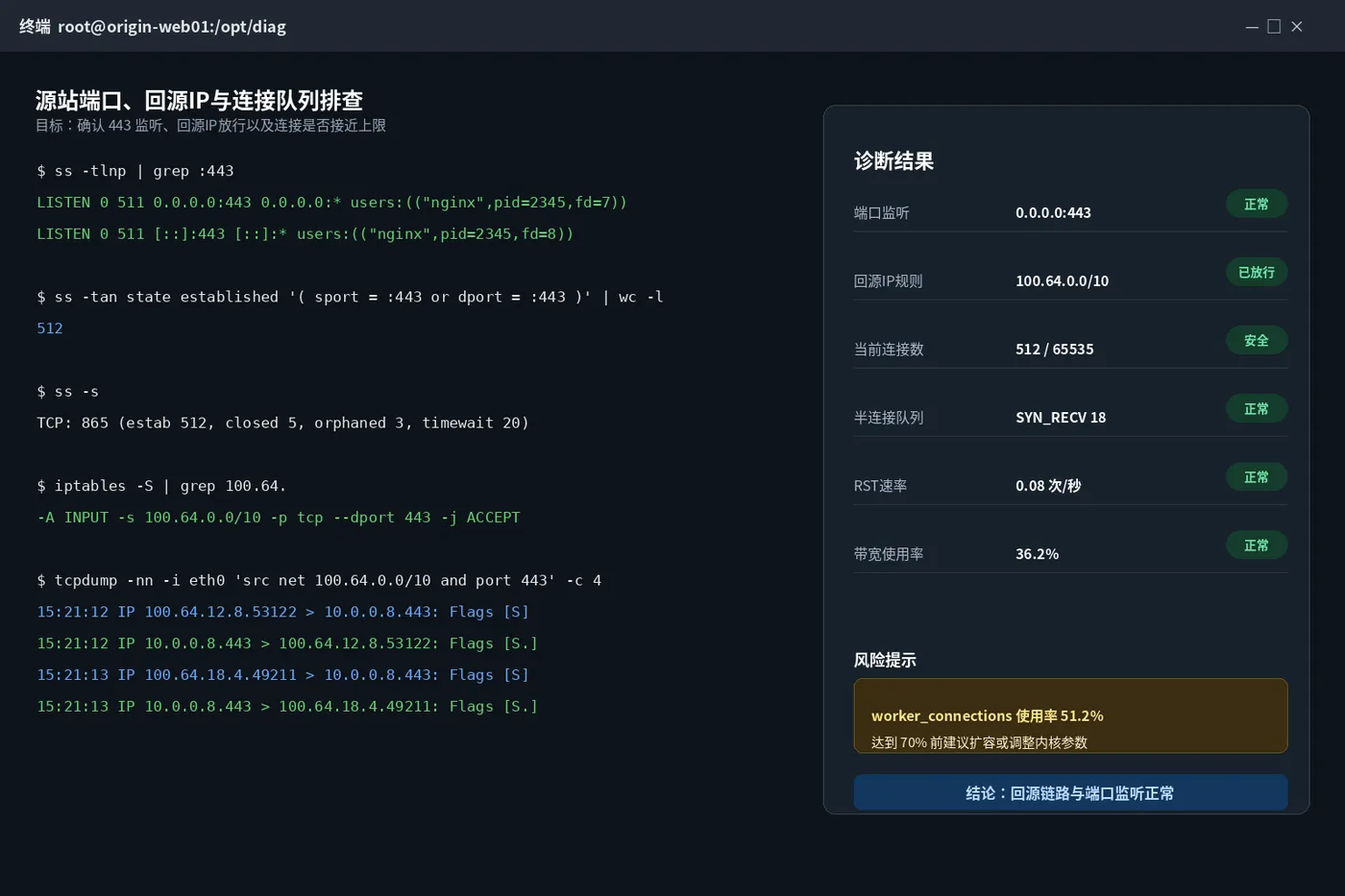
Task: Click the 已放行 badge for 回源IP规则
Action: pos(1257,272)
